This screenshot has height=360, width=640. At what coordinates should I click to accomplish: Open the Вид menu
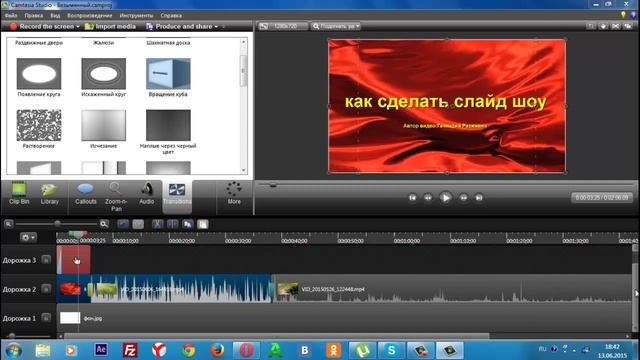coord(55,16)
